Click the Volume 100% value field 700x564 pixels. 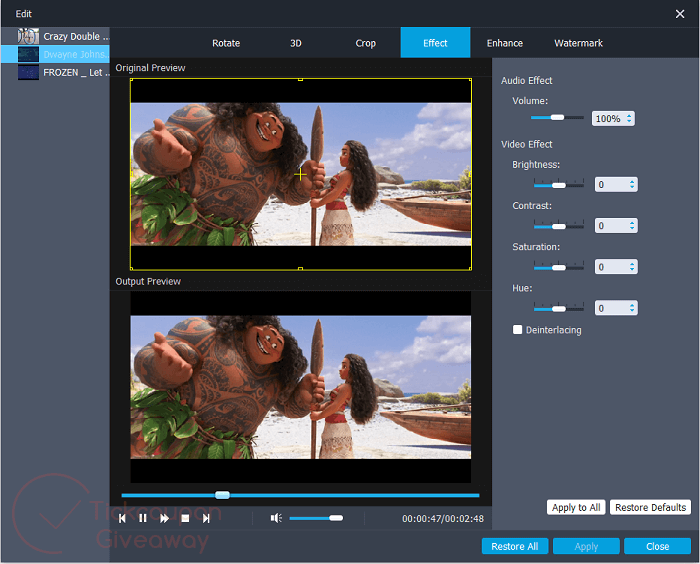coord(608,118)
